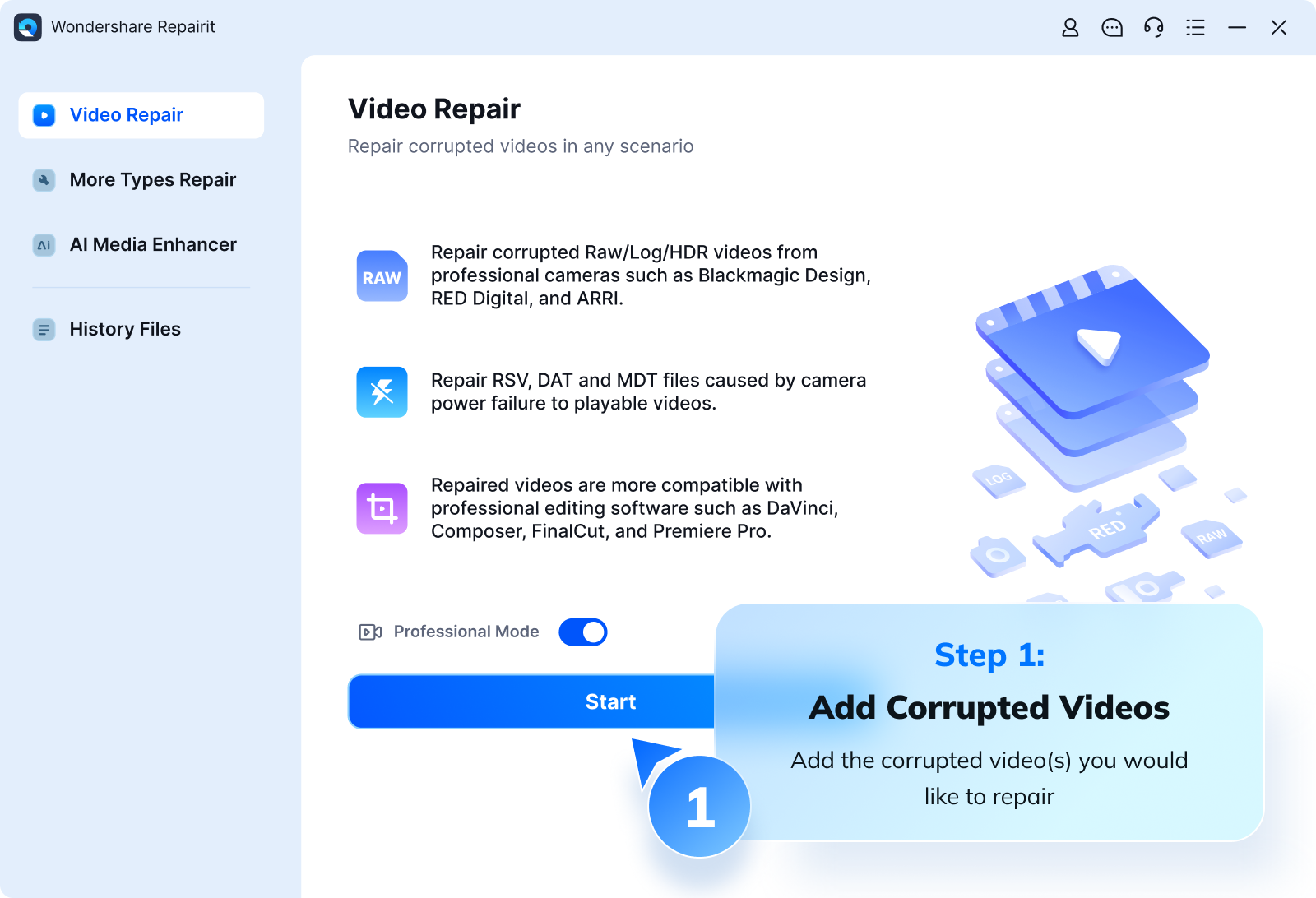Screen dimensions: 1316x898
Task: Open the list menu icon in title bar
Action: click(x=1195, y=28)
